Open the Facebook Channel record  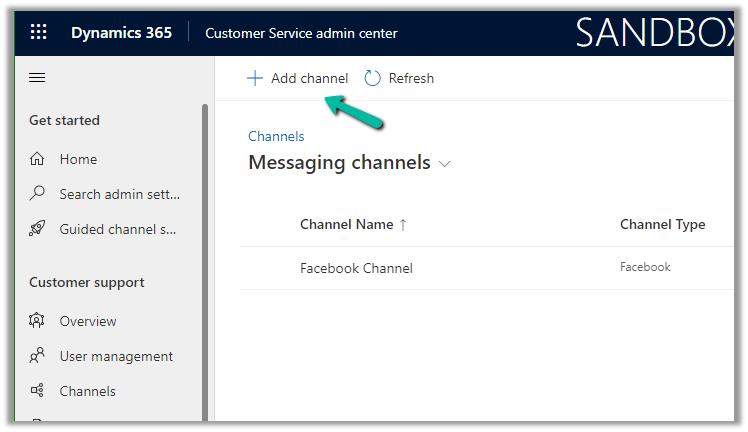(356, 268)
